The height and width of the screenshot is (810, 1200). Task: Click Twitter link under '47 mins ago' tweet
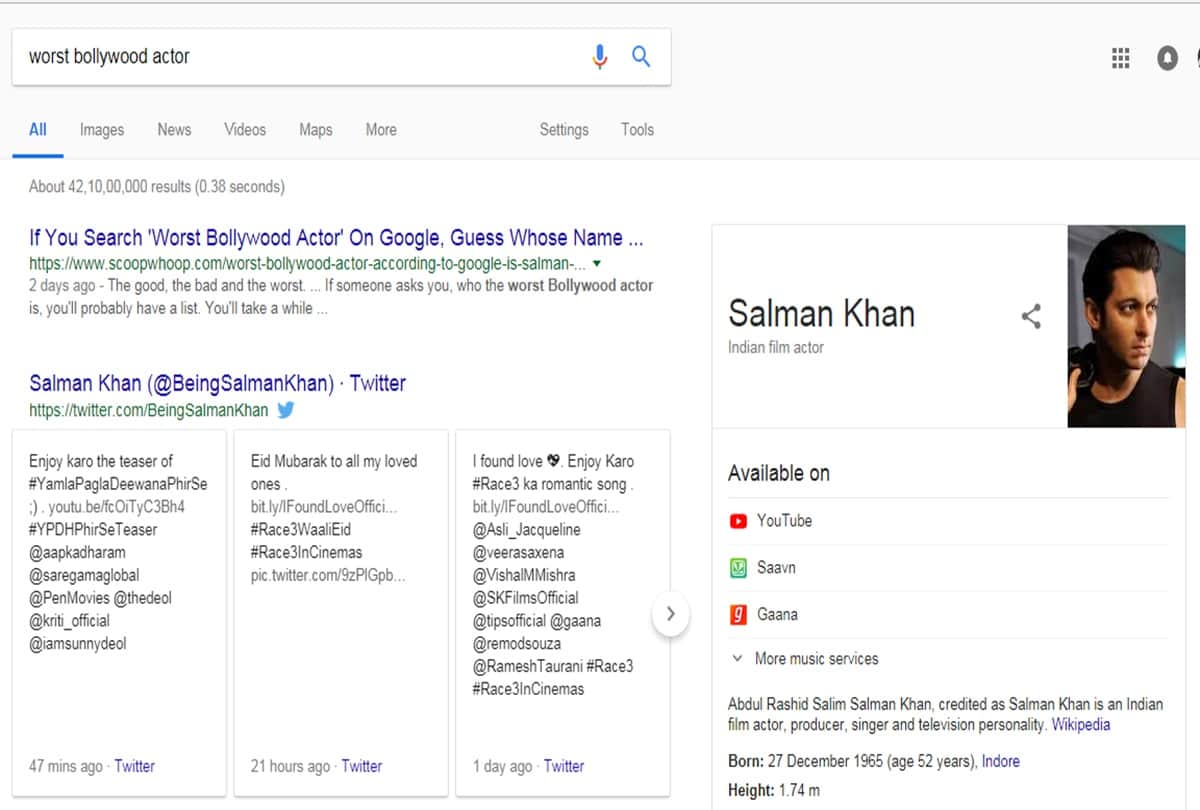[134, 767]
